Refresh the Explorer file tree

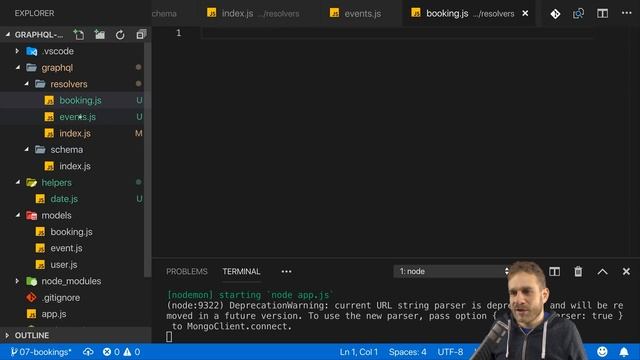[120, 35]
